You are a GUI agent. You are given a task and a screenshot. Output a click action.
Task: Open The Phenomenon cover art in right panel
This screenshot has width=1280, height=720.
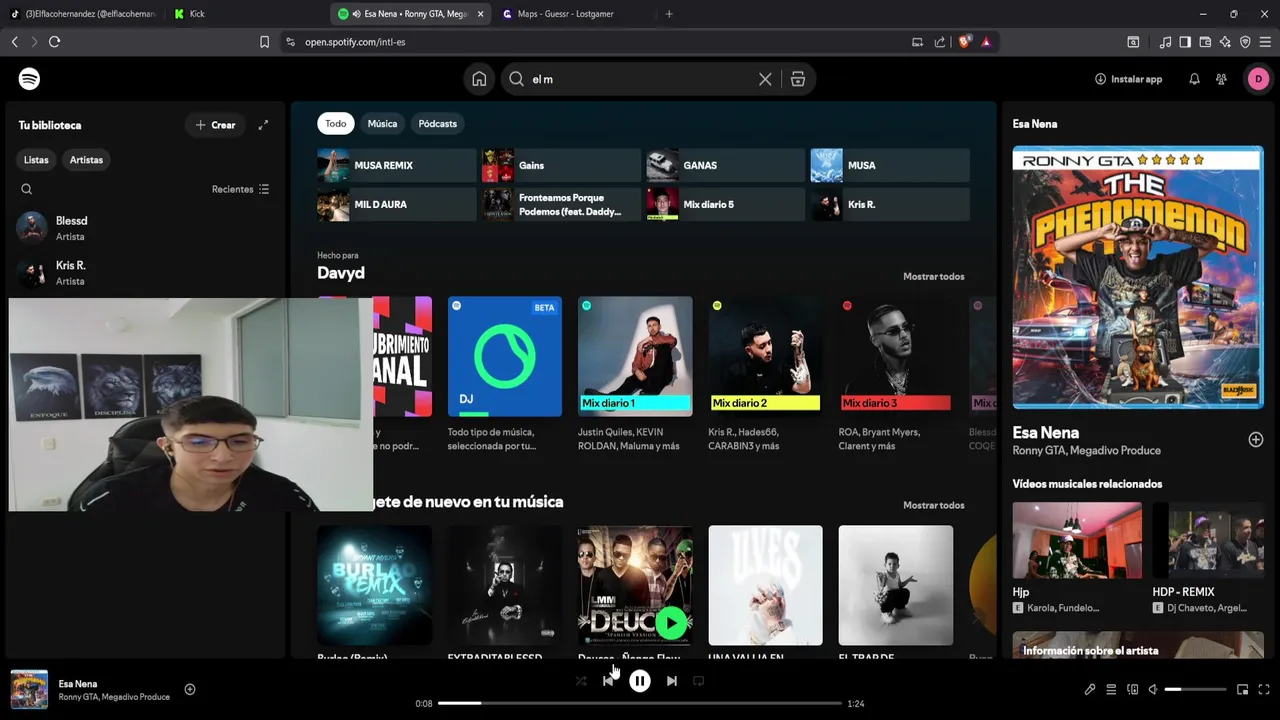[x=1138, y=277]
